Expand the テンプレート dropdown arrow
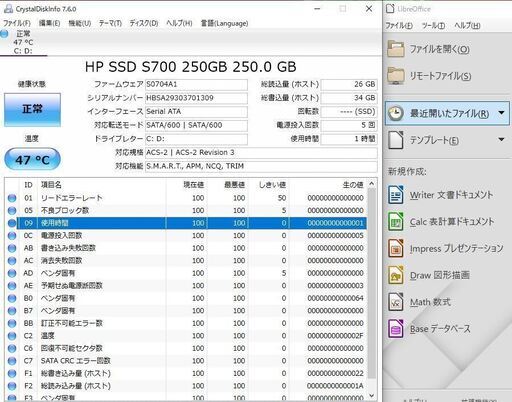Viewport: 512px width, 402px height. pyautogui.click(x=501, y=139)
